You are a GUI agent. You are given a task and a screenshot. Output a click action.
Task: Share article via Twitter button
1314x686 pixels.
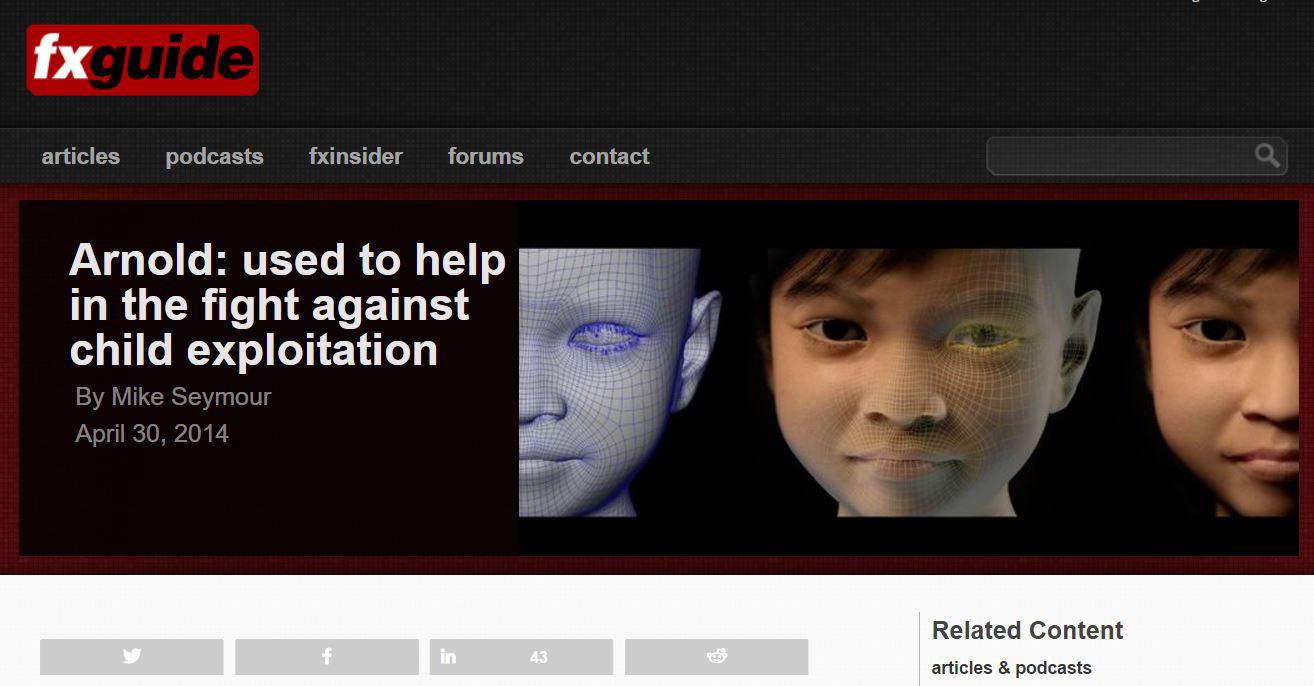(x=132, y=657)
